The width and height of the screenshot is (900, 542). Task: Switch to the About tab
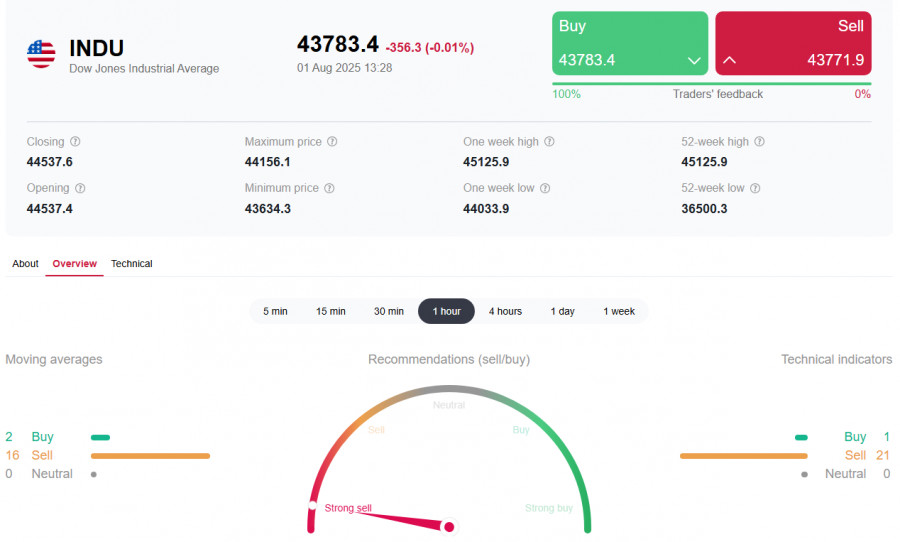coord(25,264)
